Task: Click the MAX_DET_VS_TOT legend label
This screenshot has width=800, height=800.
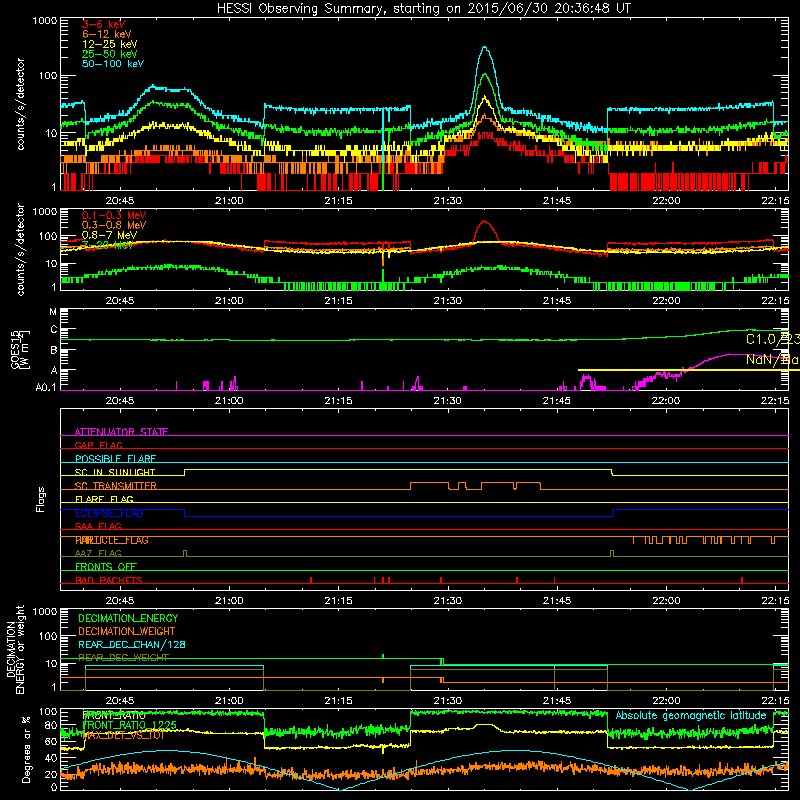Action: pyautogui.click(x=123, y=735)
